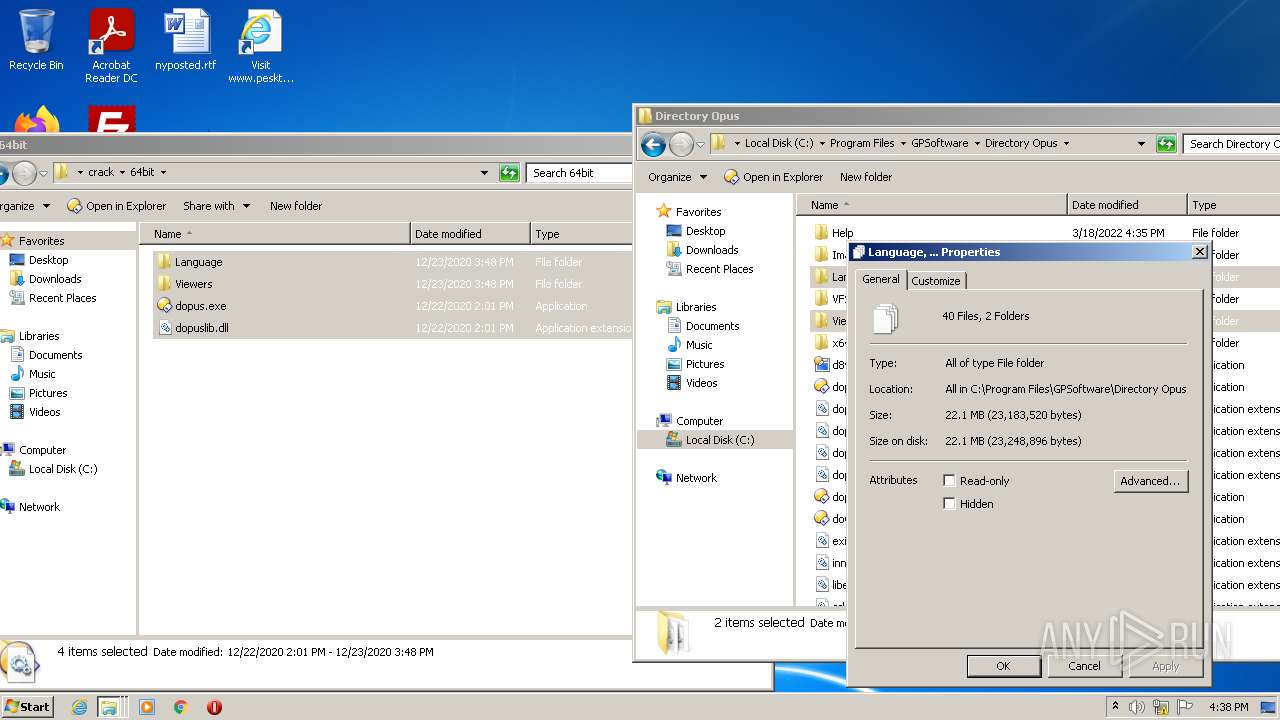Open the Start menu
Viewport: 1280px width, 720px height.
(27, 707)
